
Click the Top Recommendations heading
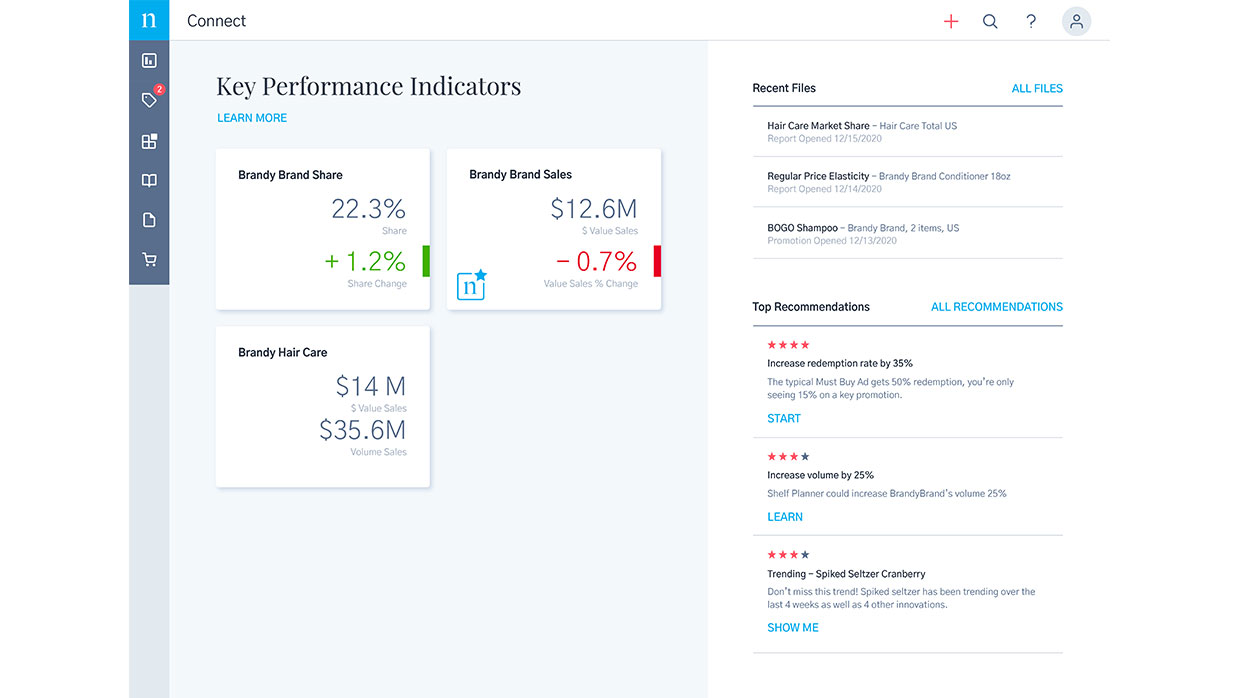(x=811, y=307)
